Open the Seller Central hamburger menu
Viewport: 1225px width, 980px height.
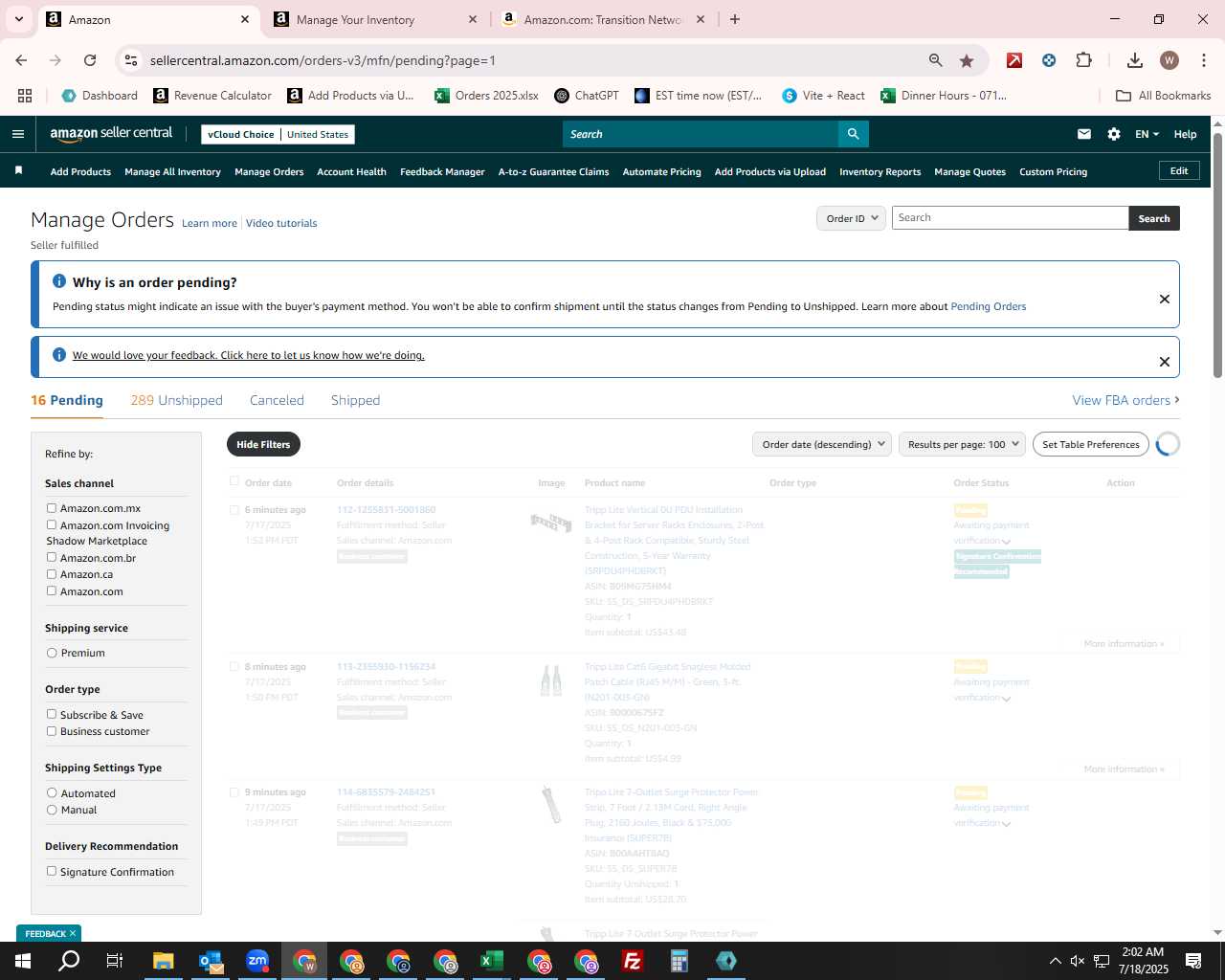pyautogui.click(x=17, y=134)
